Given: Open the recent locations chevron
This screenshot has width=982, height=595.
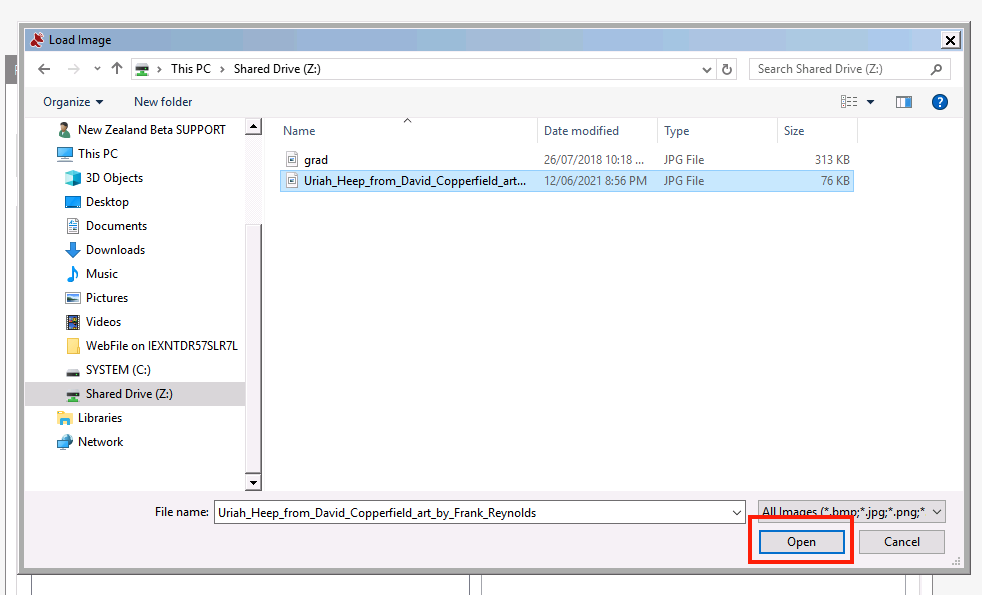Looking at the screenshot, I should click(97, 69).
